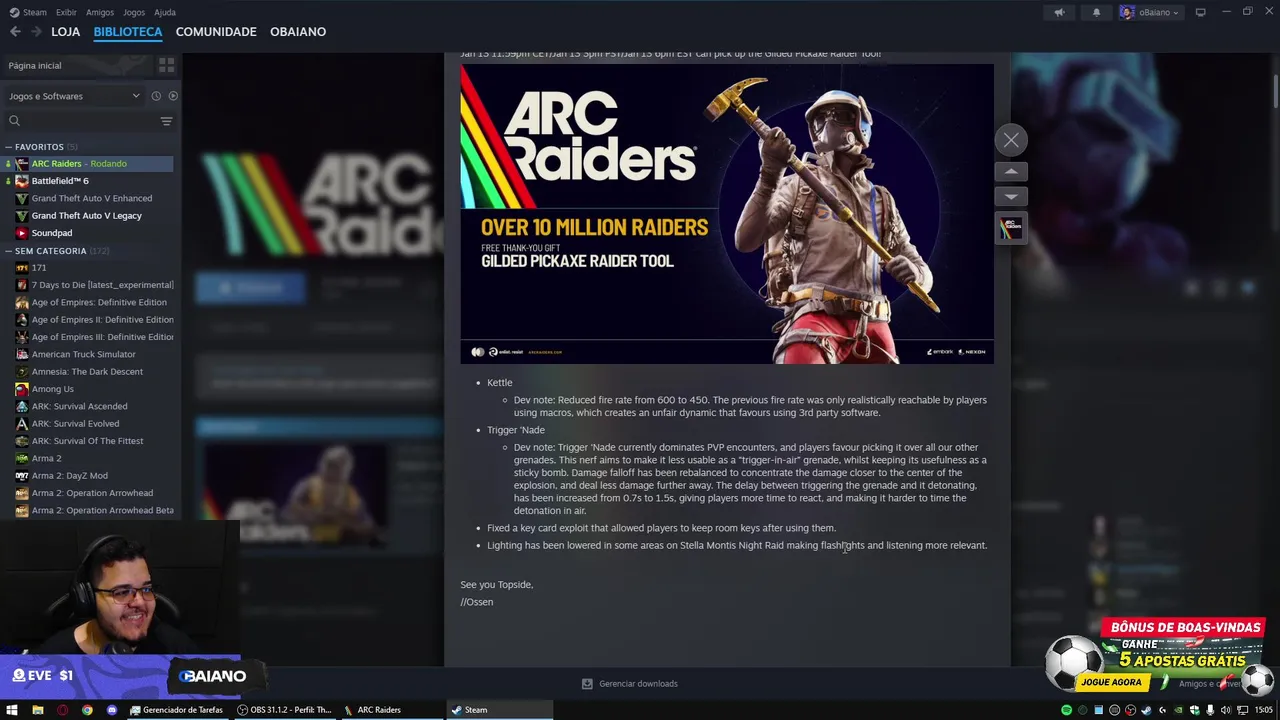1280x720 pixels.
Task: Open the Amigos menu
Action: click(100, 12)
